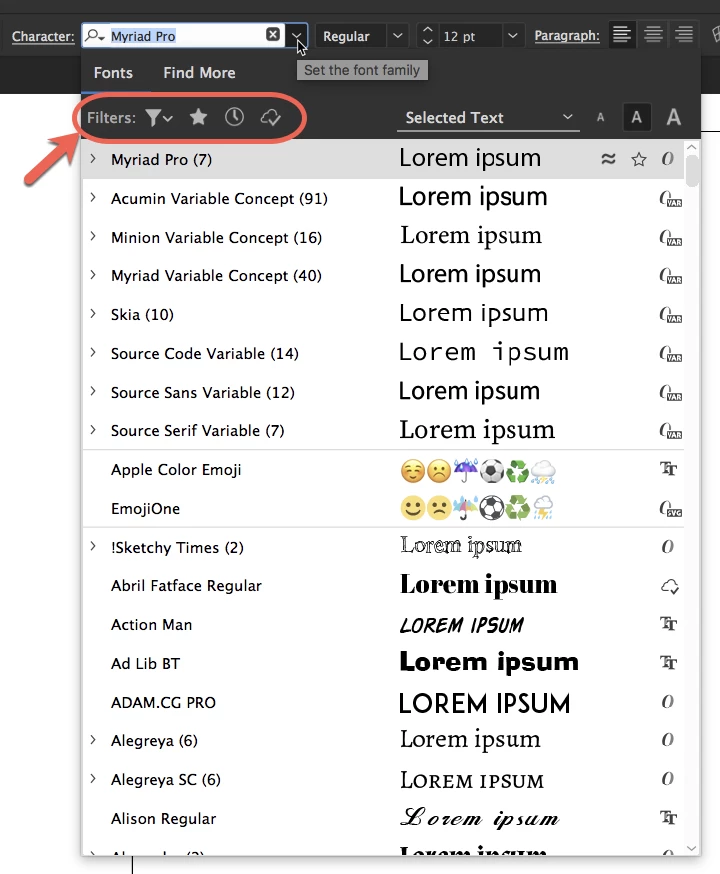Select the EmojiOne font
The width and height of the screenshot is (720, 874).
point(383,508)
